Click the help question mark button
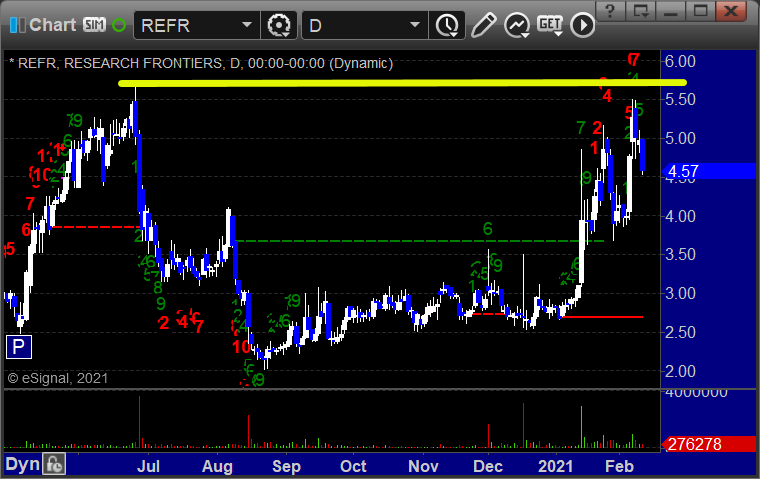Screen dimensions: 760x479 [610, 11]
